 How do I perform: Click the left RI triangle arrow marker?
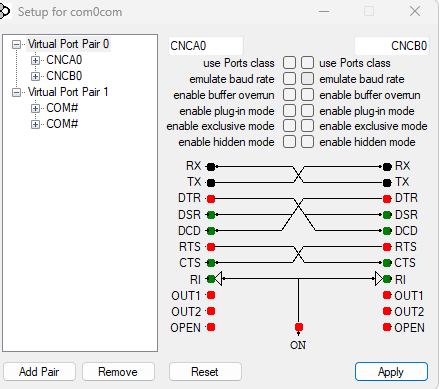(218, 279)
